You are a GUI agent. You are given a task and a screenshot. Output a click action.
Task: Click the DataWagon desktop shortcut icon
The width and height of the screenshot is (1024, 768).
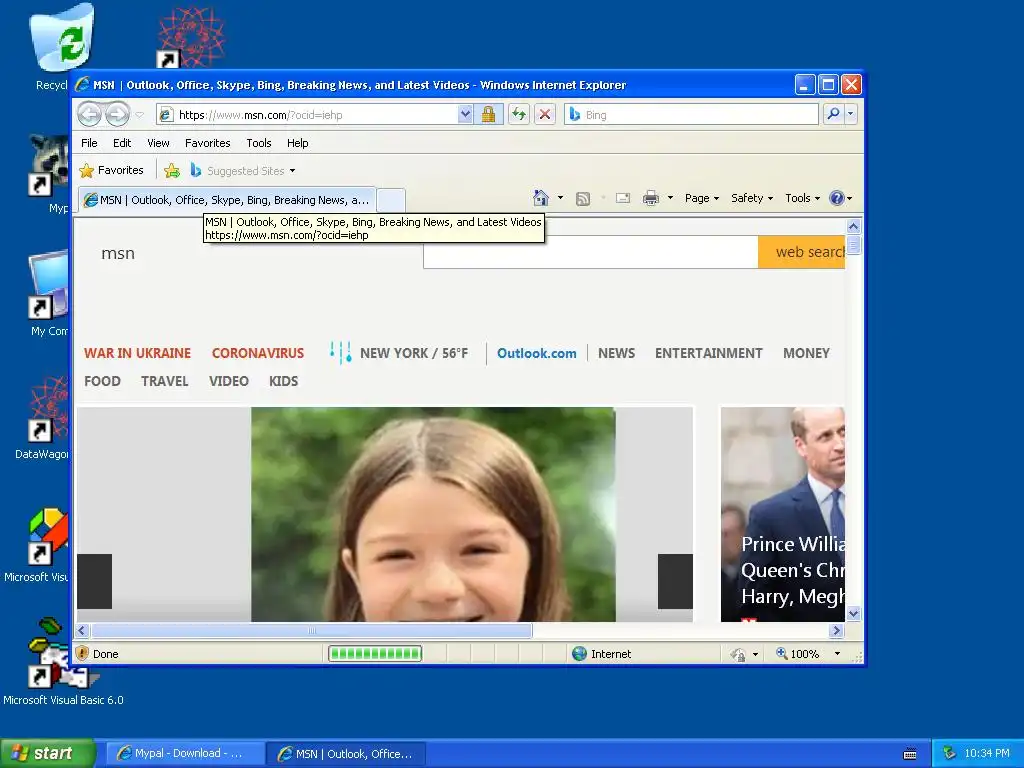click(48, 408)
